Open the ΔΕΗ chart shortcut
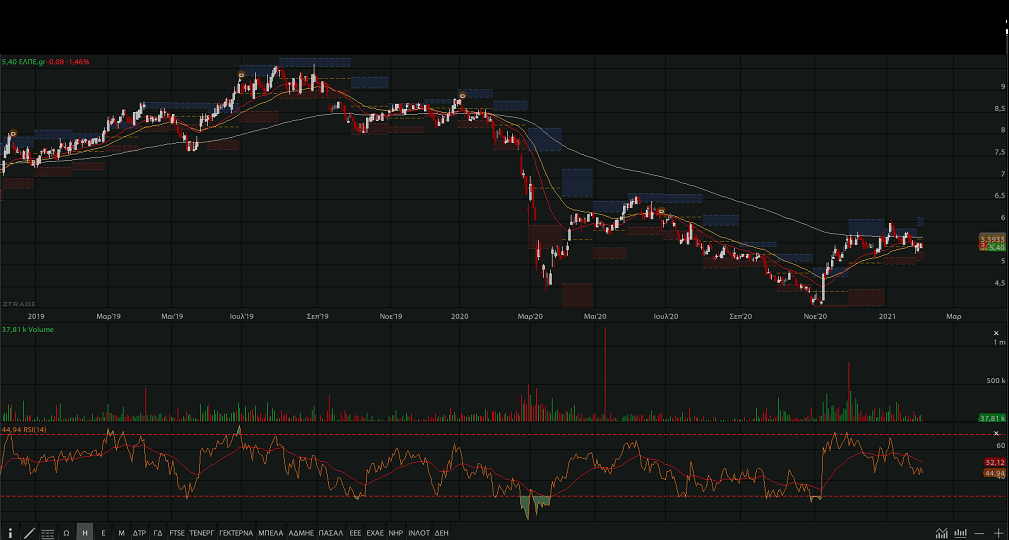The width and height of the screenshot is (1009, 540). [441, 533]
